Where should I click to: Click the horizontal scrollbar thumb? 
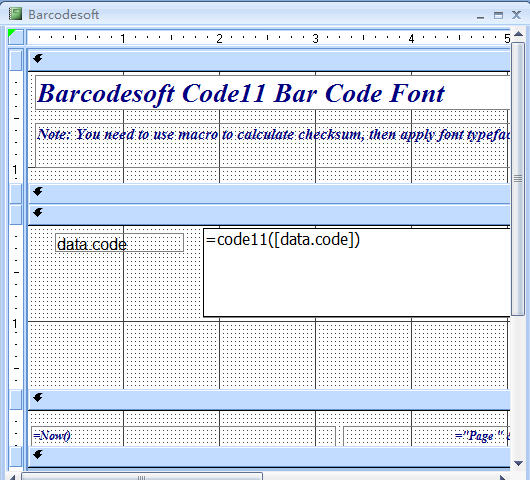pyautogui.click(x=142, y=477)
